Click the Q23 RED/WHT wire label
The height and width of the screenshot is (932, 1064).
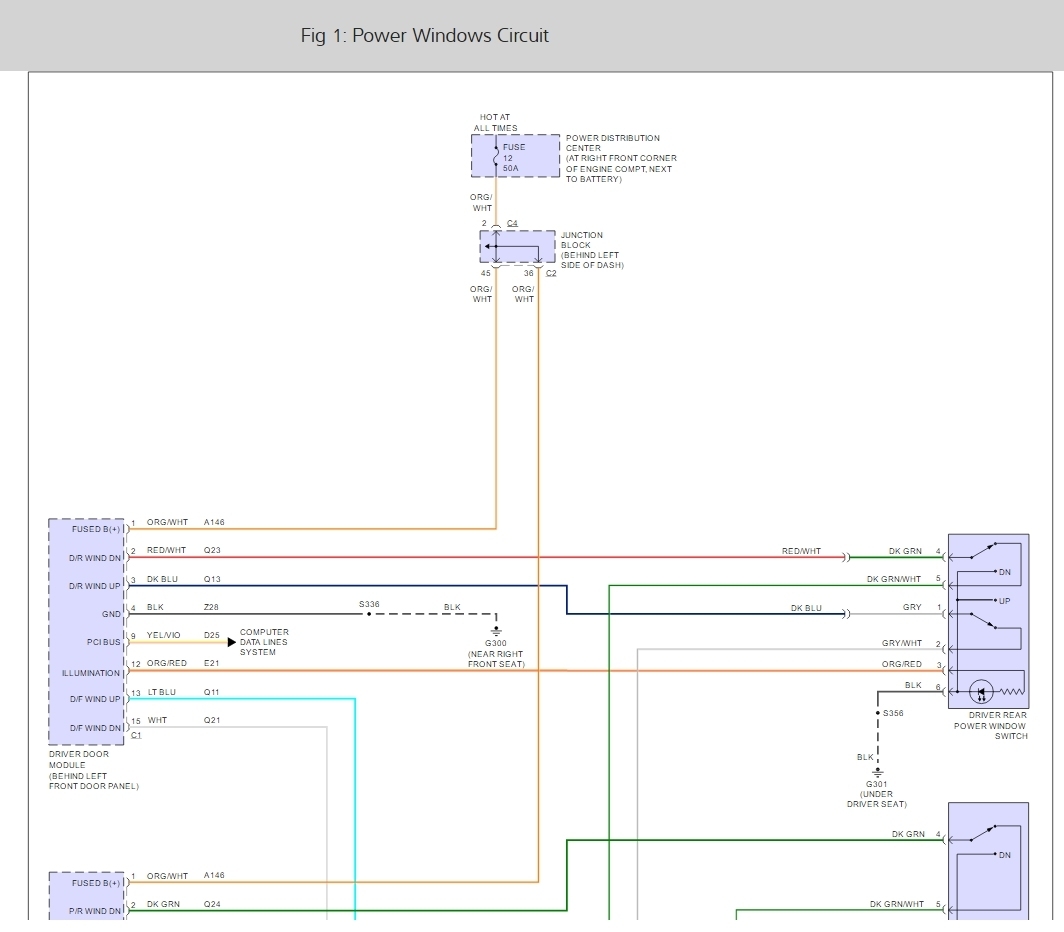[212, 550]
